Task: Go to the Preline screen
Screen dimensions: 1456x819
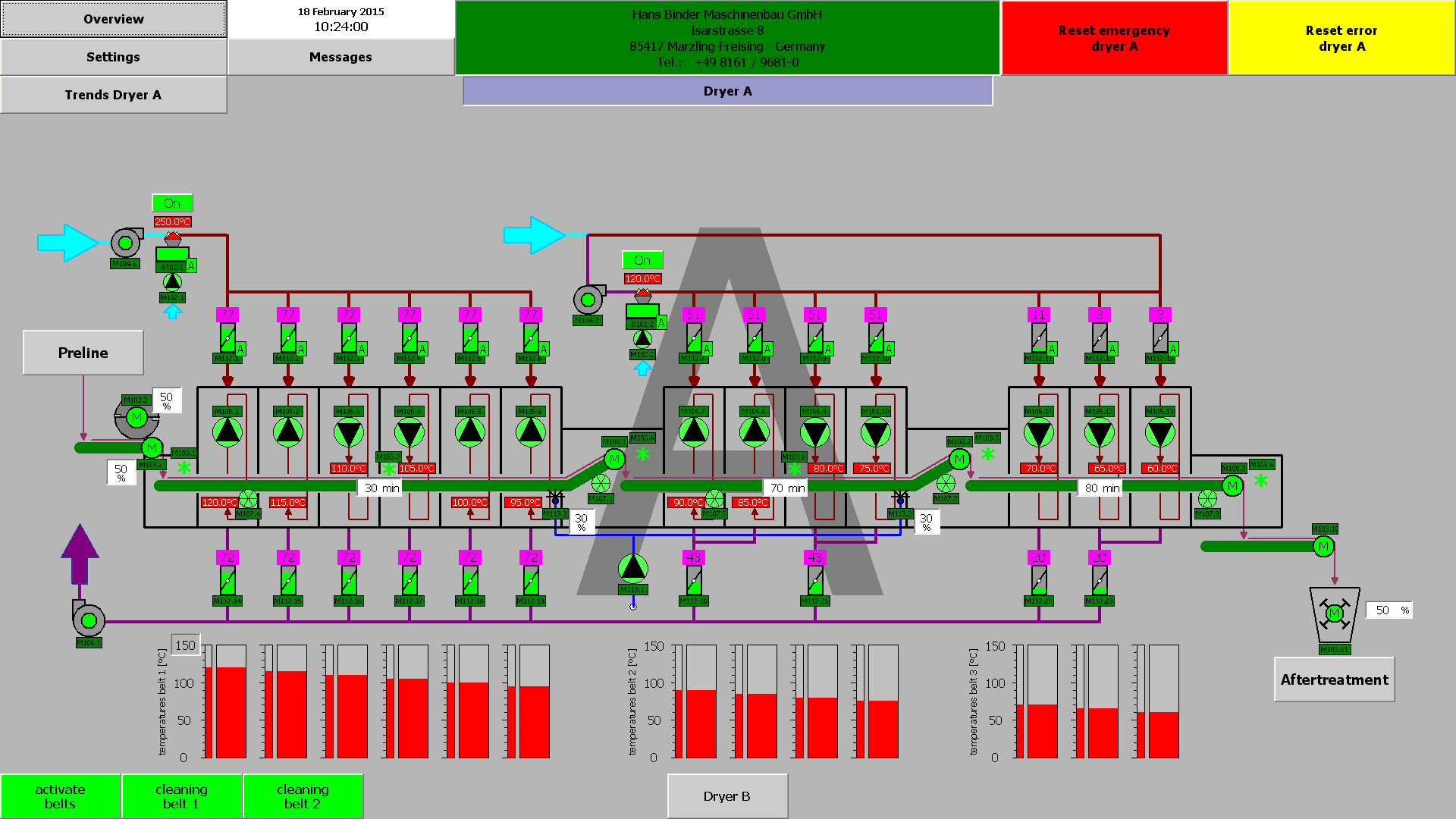Action: [83, 353]
